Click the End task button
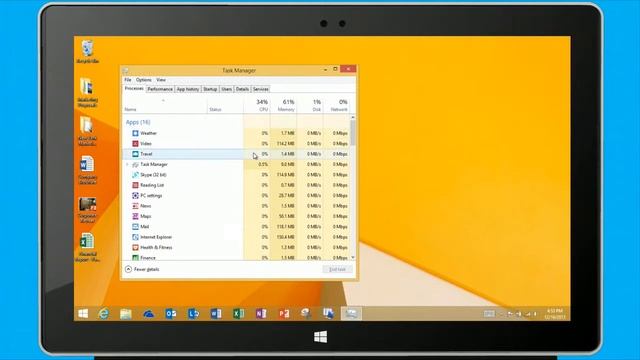The height and width of the screenshot is (360, 640). pyautogui.click(x=337, y=269)
